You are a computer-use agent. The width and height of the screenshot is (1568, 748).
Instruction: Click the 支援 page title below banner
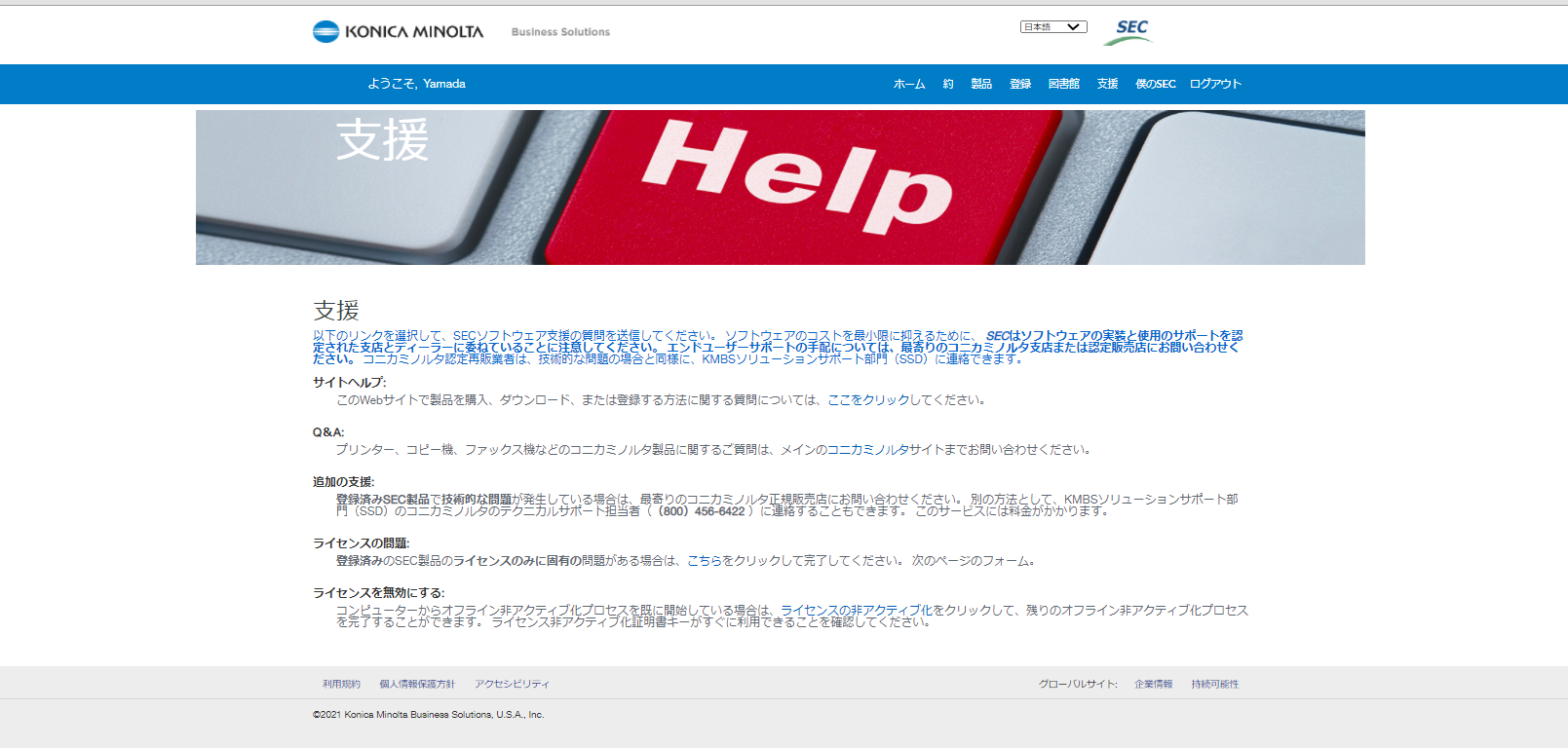pos(336,311)
